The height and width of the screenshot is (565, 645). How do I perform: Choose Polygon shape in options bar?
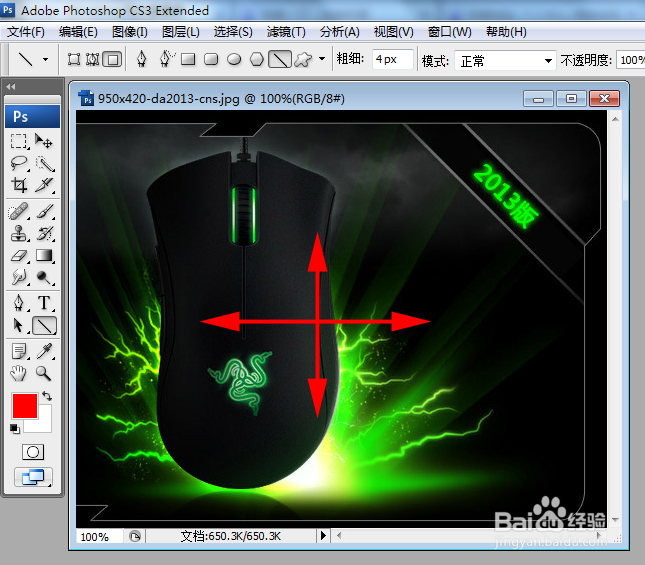(257, 59)
